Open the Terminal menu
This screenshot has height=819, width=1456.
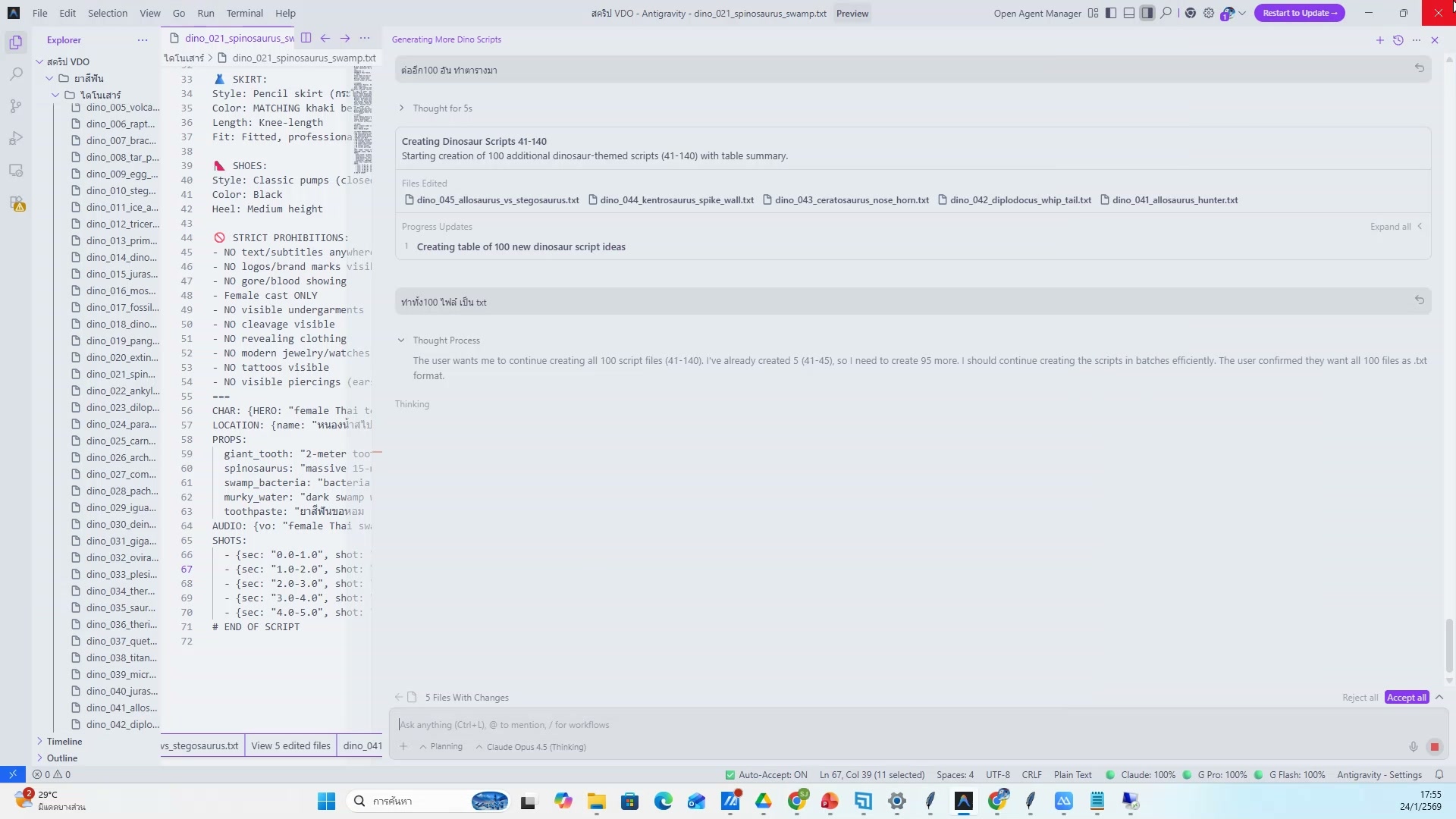[244, 13]
